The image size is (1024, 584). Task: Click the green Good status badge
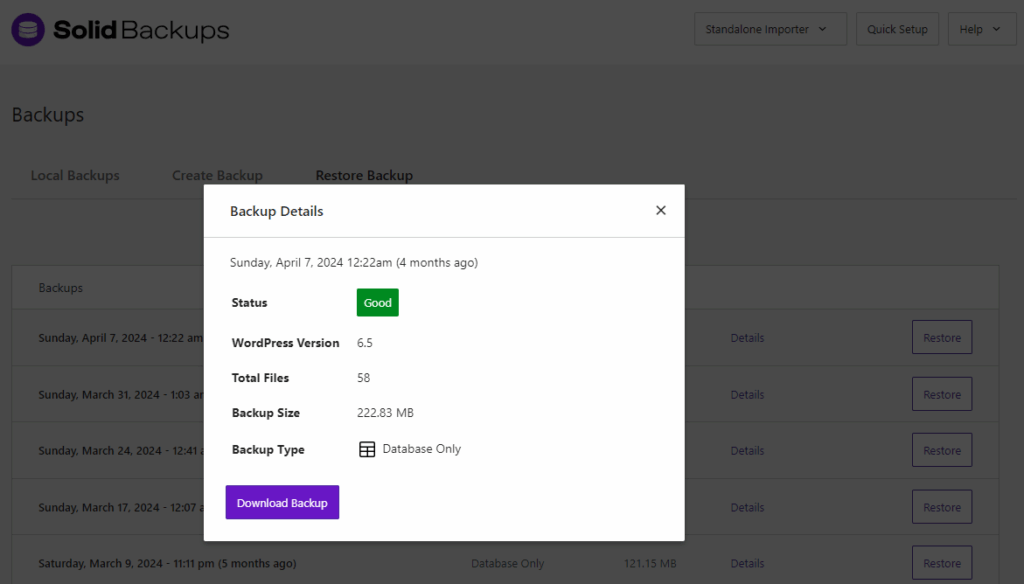(377, 303)
